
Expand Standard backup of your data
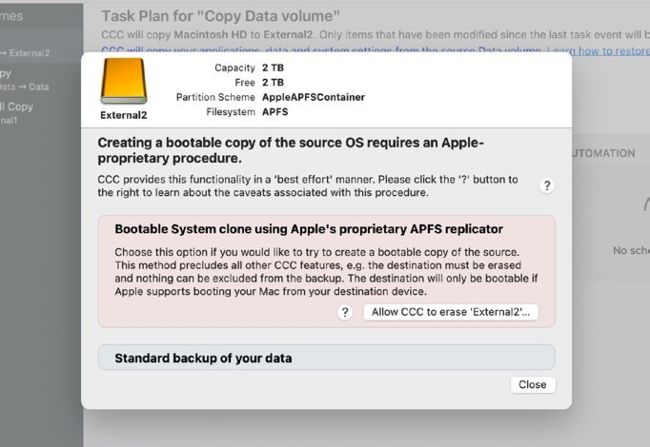click(x=326, y=357)
